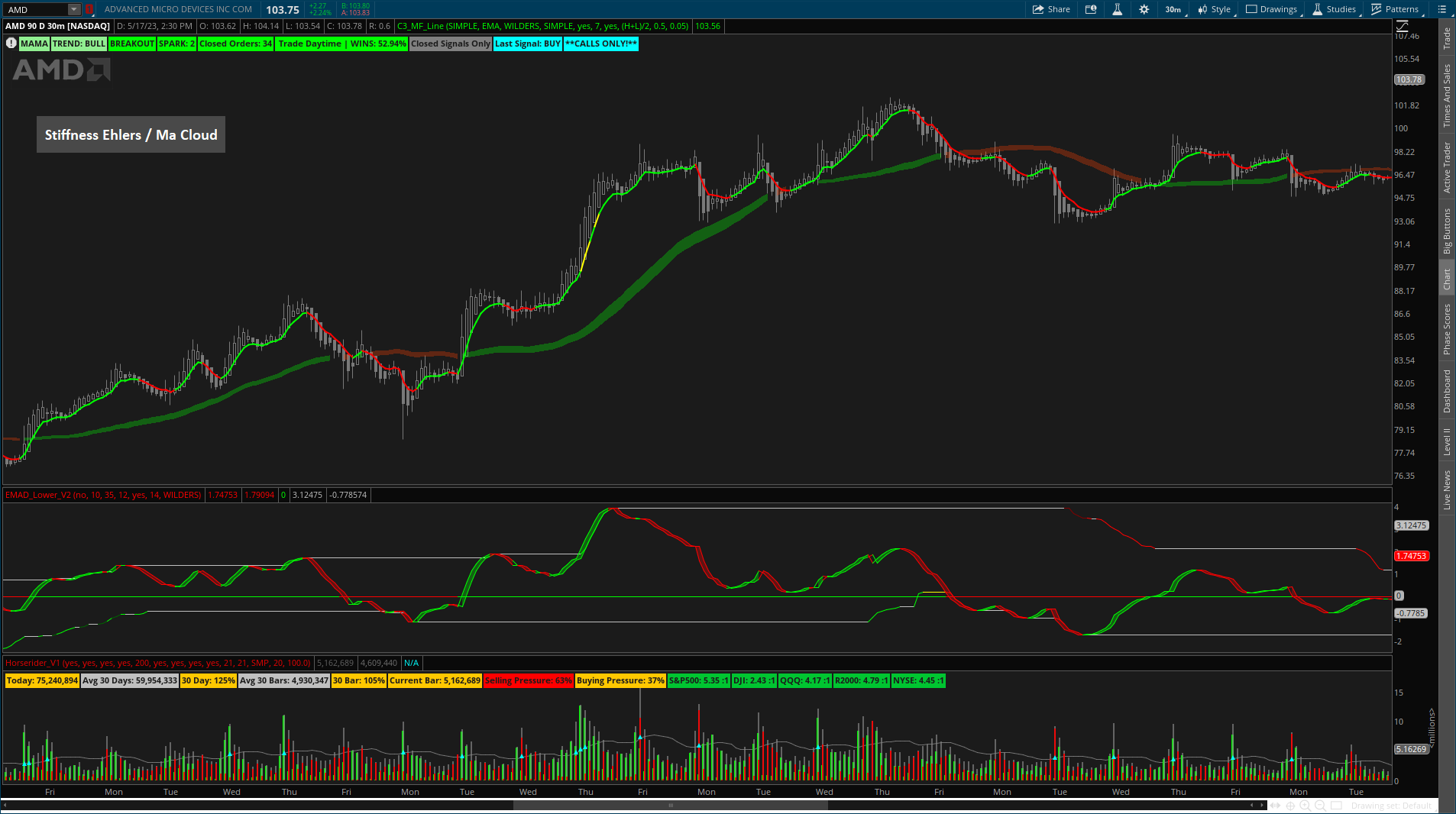The width and height of the screenshot is (1456, 814).
Task: Click Last Signal: BUY label
Action: tap(528, 44)
